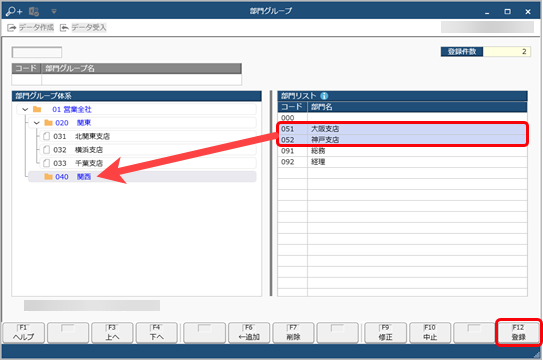
Task: Click the F7 削除 button
Action: pyautogui.click(x=293, y=333)
